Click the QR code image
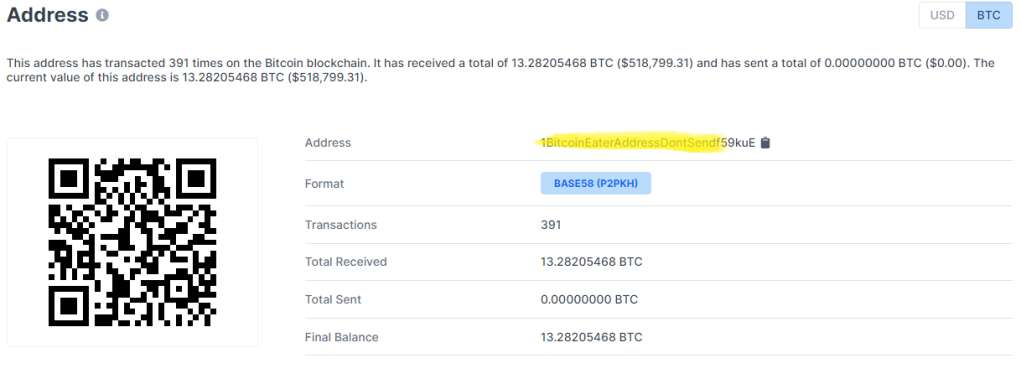 click(x=132, y=242)
